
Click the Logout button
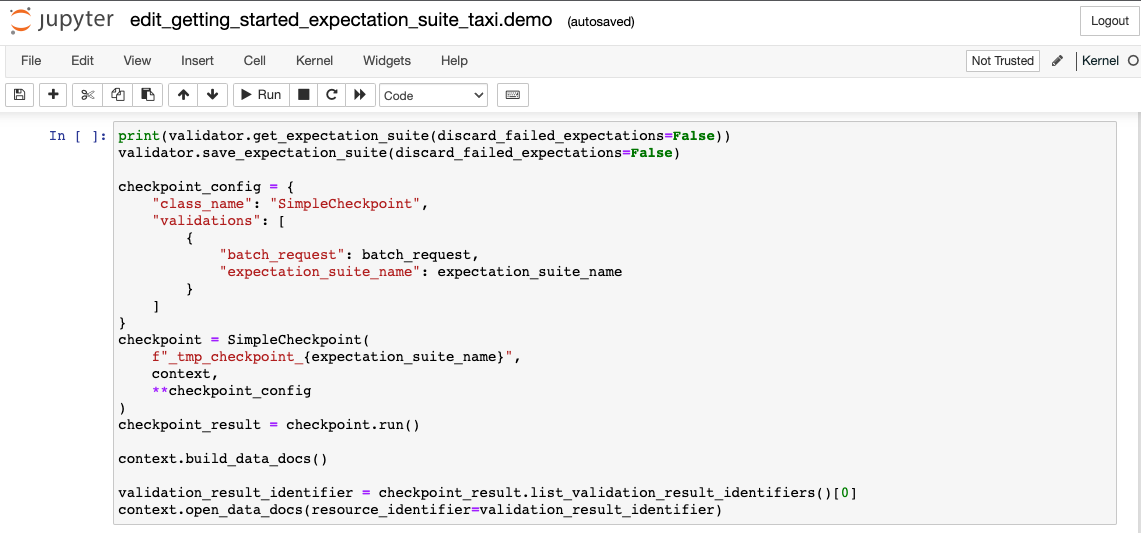1109,21
